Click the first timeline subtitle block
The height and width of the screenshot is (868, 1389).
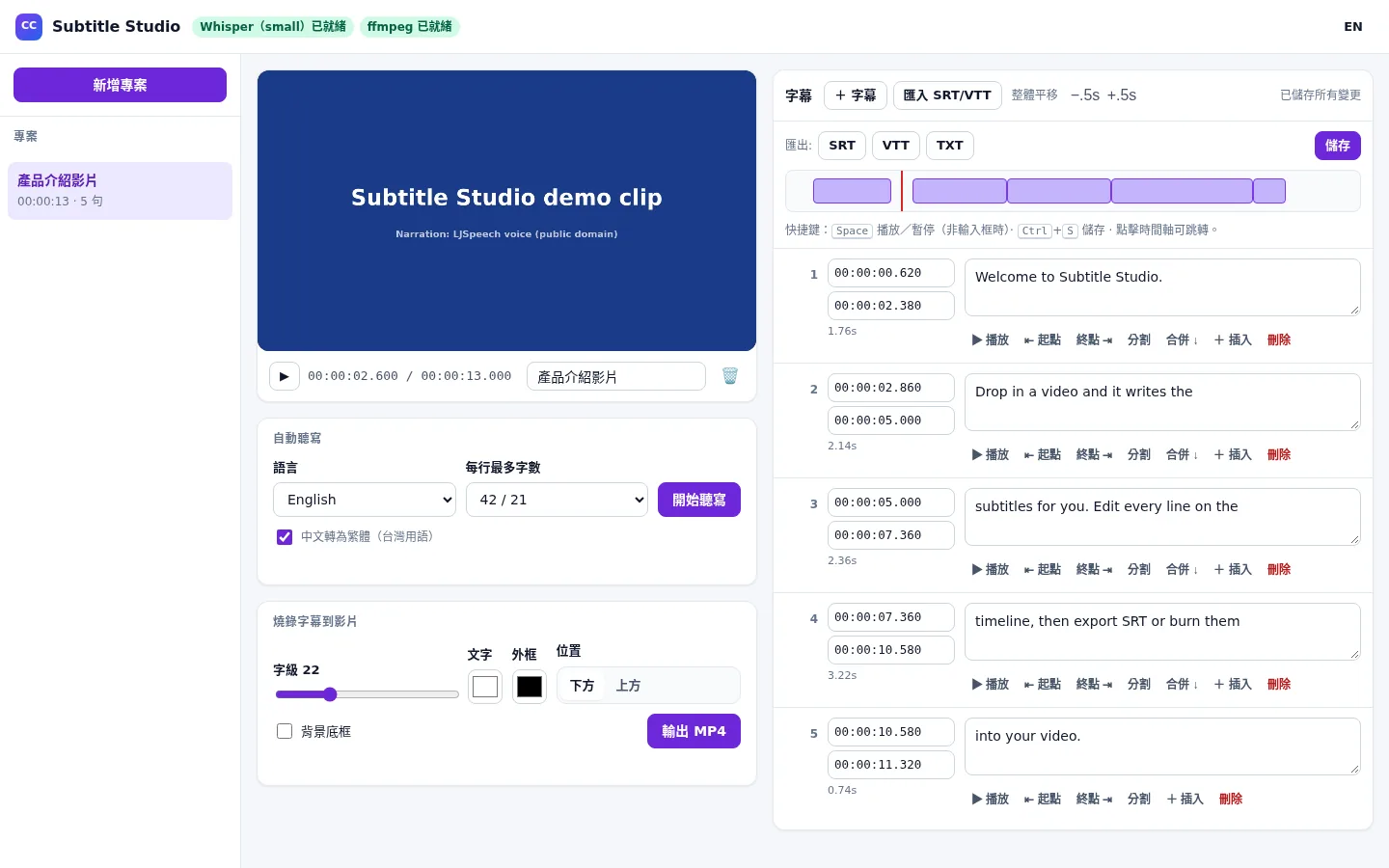(852, 191)
